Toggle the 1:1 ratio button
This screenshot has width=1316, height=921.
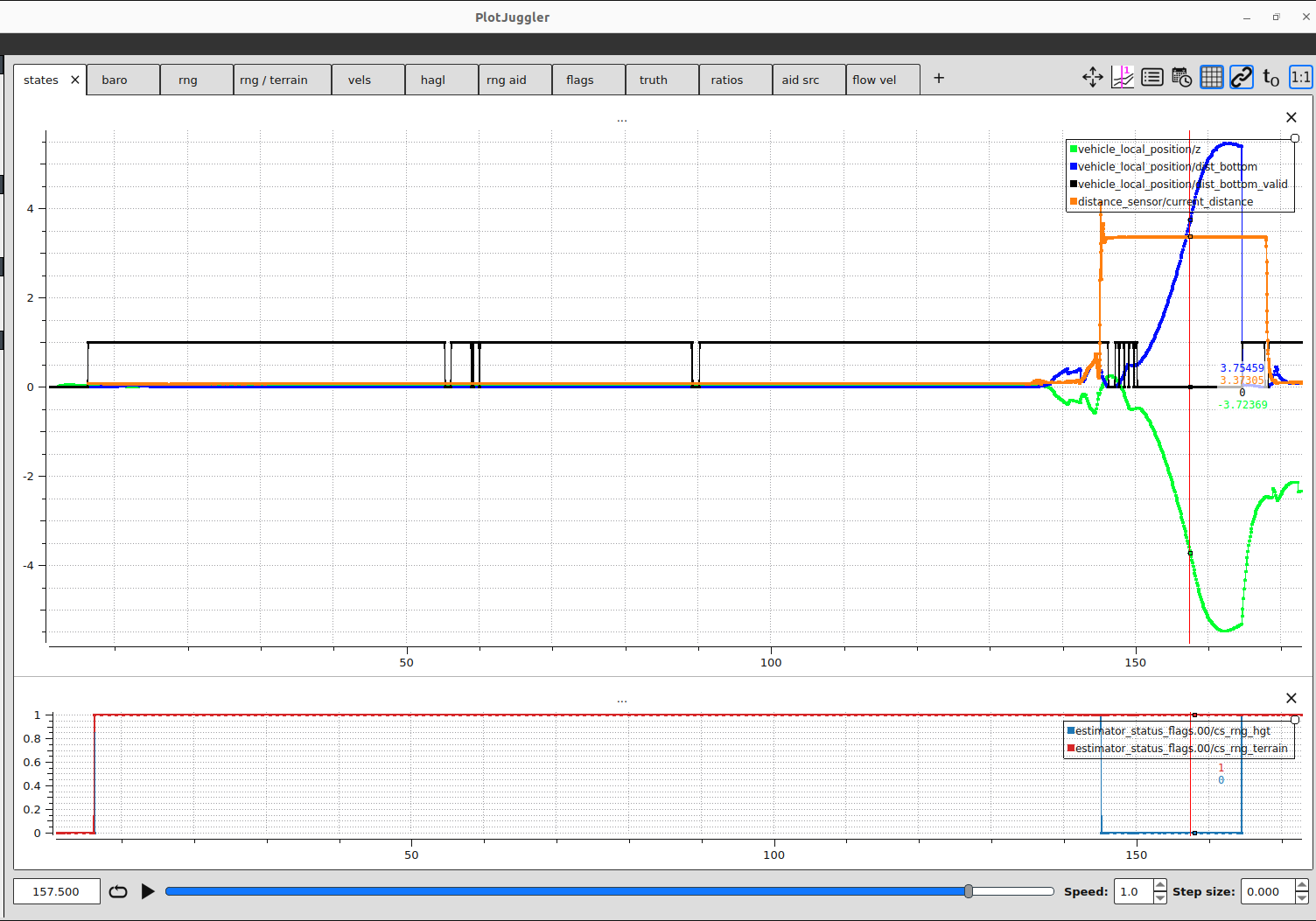1301,78
